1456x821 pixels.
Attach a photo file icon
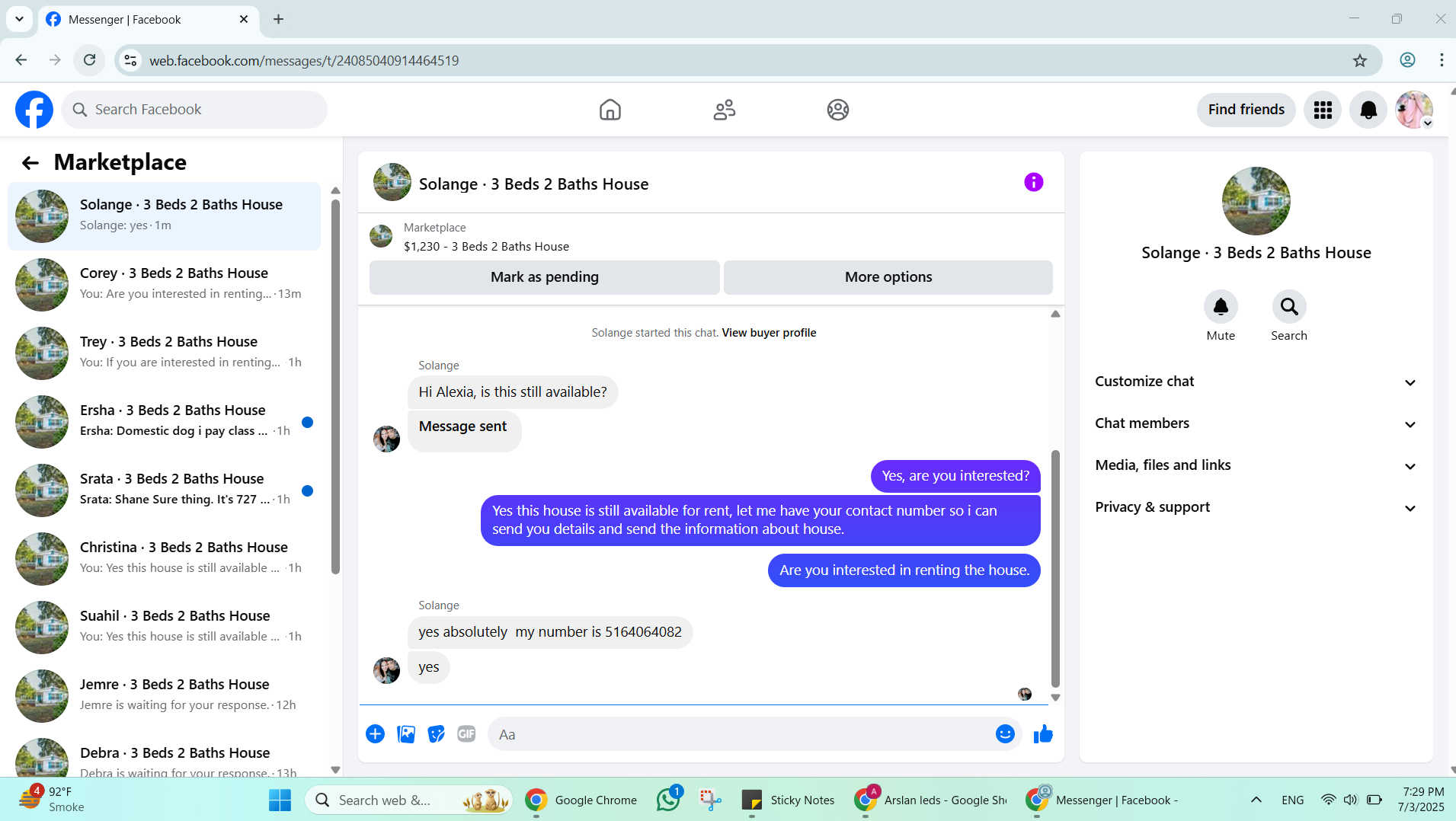coord(406,734)
